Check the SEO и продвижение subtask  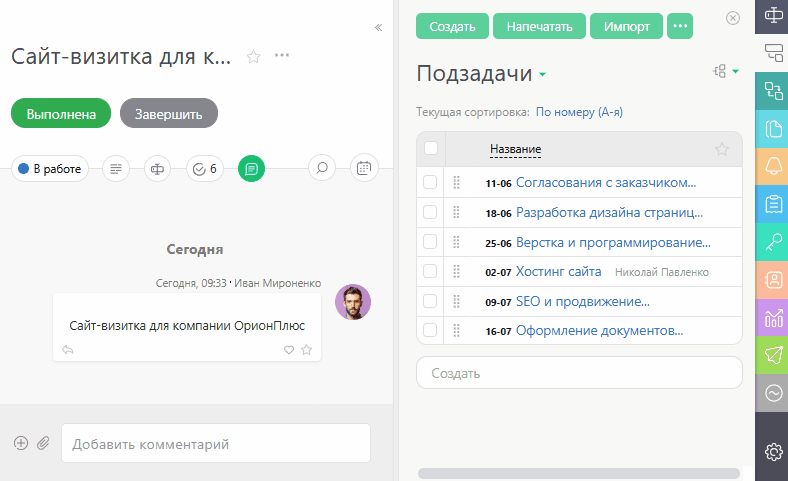pyautogui.click(x=430, y=301)
